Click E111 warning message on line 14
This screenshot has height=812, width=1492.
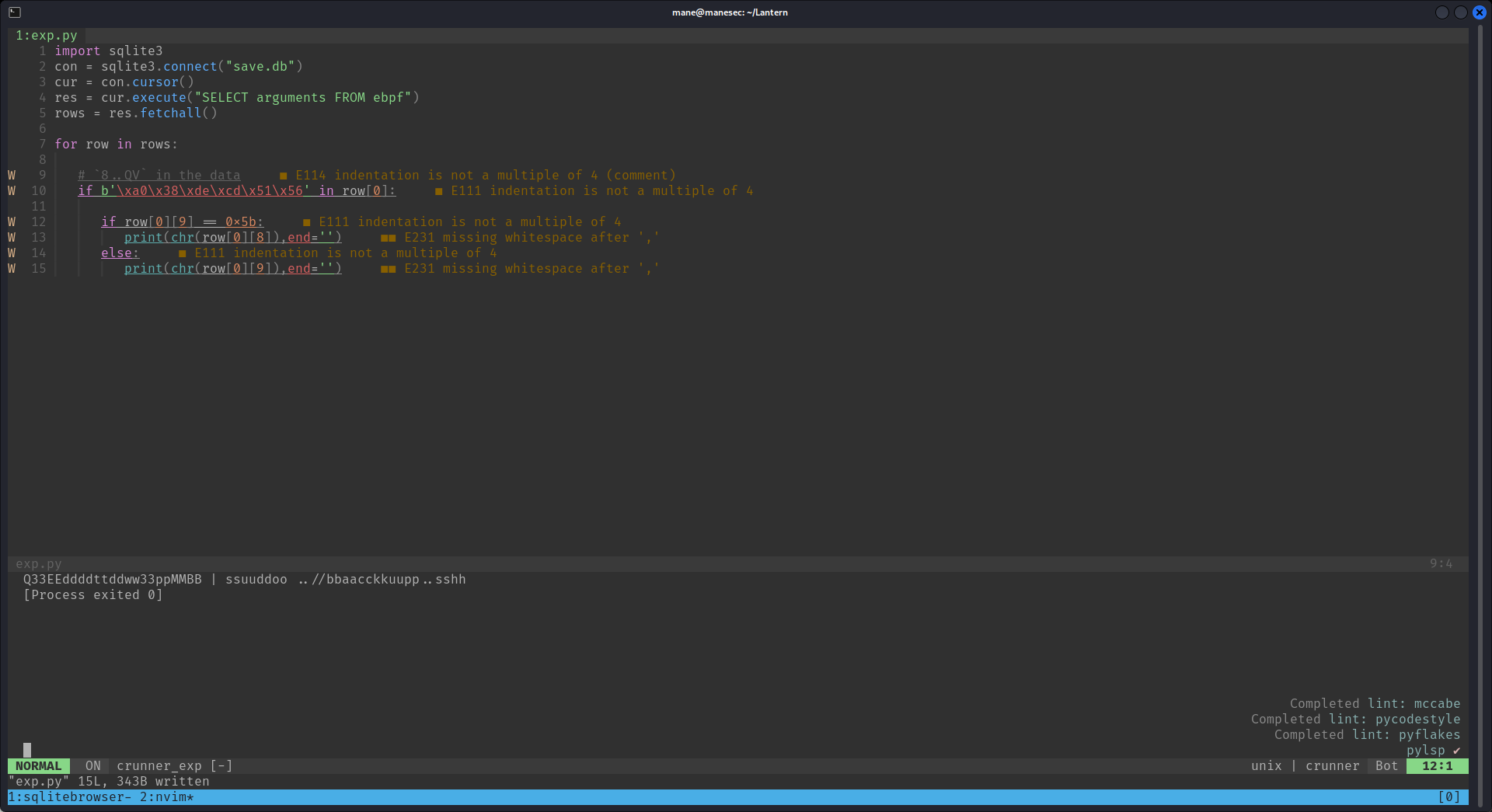(x=346, y=253)
